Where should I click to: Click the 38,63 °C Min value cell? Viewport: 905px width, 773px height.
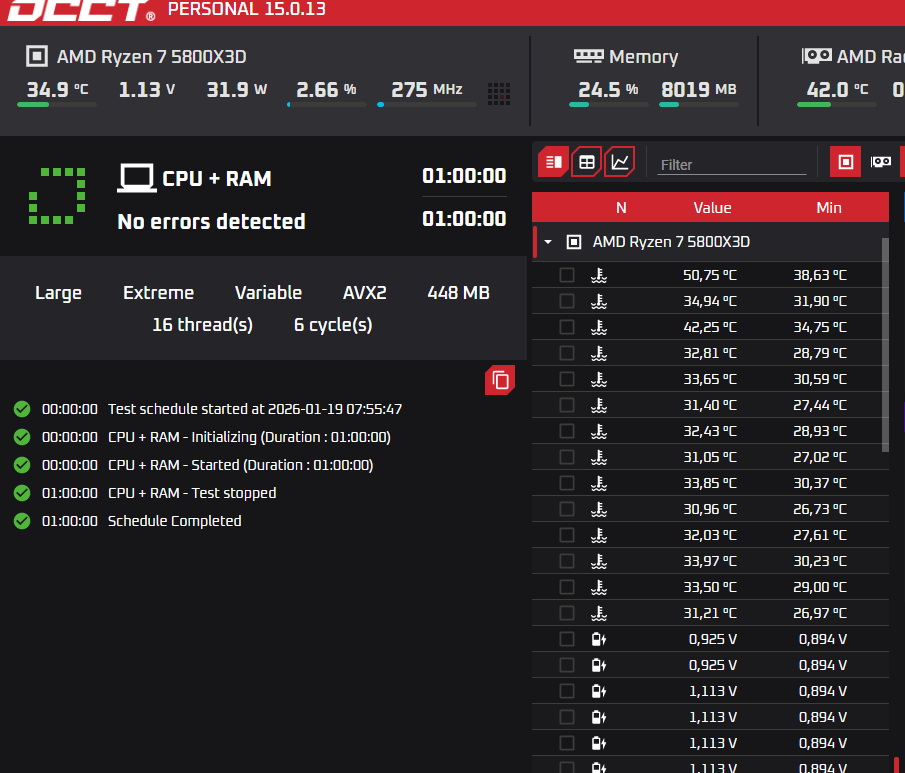pyautogui.click(x=820, y=275)
